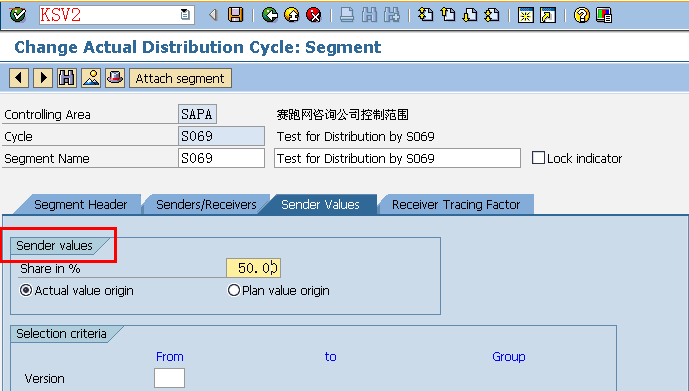Go to First Page icon
689x391 pixels.
pos(425,15)
